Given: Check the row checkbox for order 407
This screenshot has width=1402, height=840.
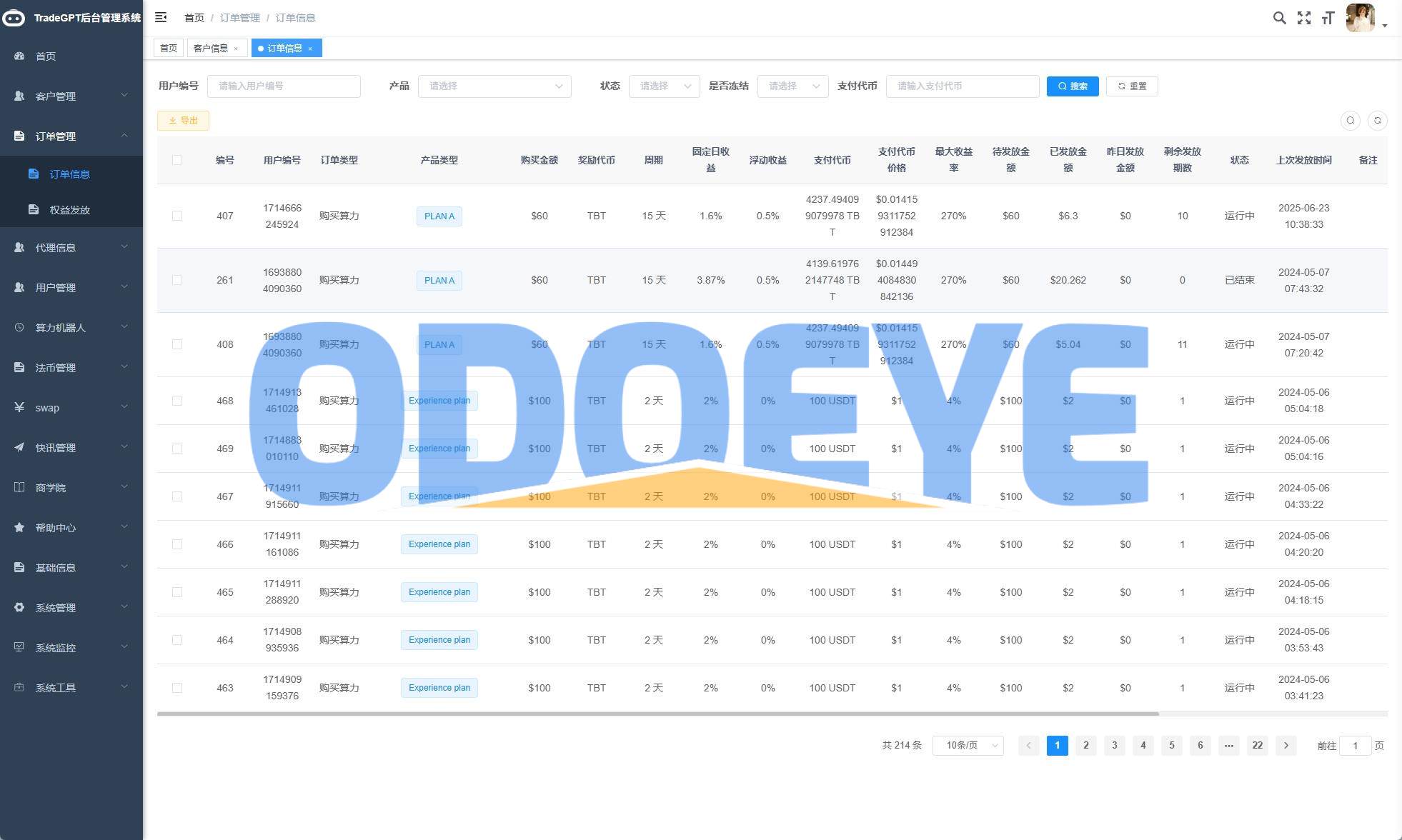Looking at the screenshot, I should click(x=177, y=216).
